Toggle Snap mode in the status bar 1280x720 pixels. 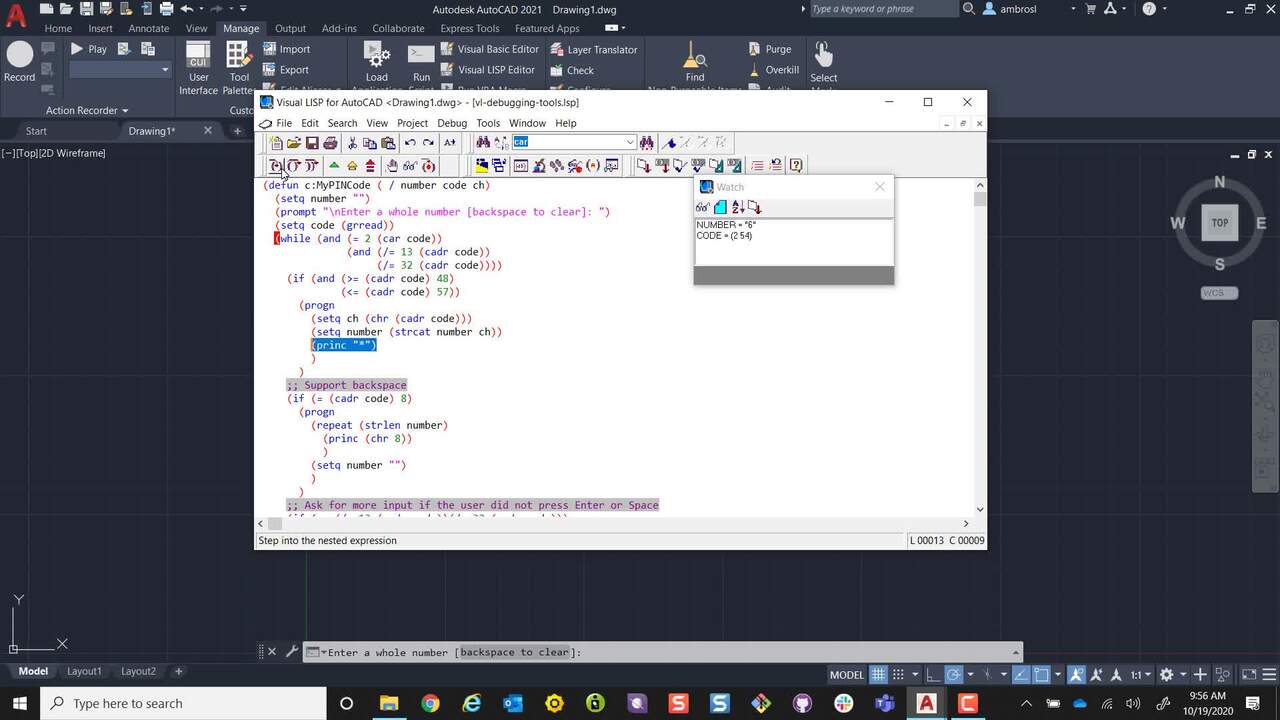pos(899,675)
